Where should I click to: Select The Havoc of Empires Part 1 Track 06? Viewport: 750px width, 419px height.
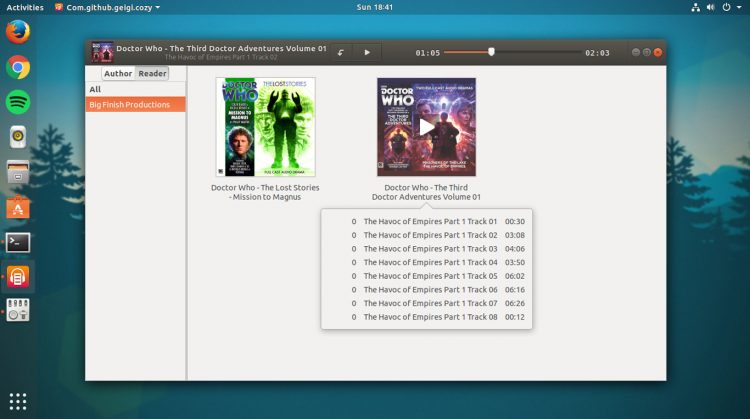tap(426, 289)
